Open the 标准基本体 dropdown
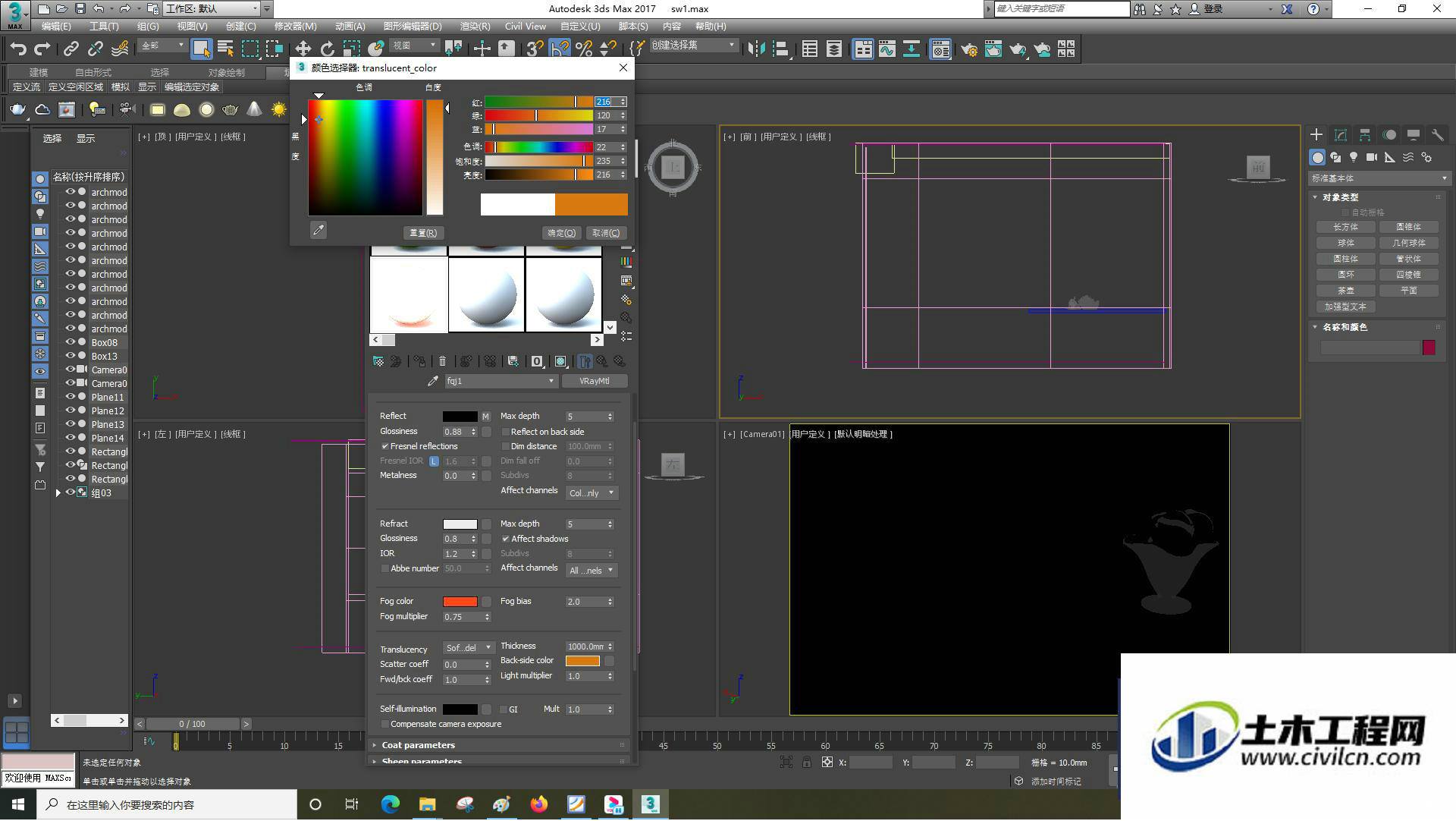The width and height of the screenshot is (1456, 821). point(1379,178)
